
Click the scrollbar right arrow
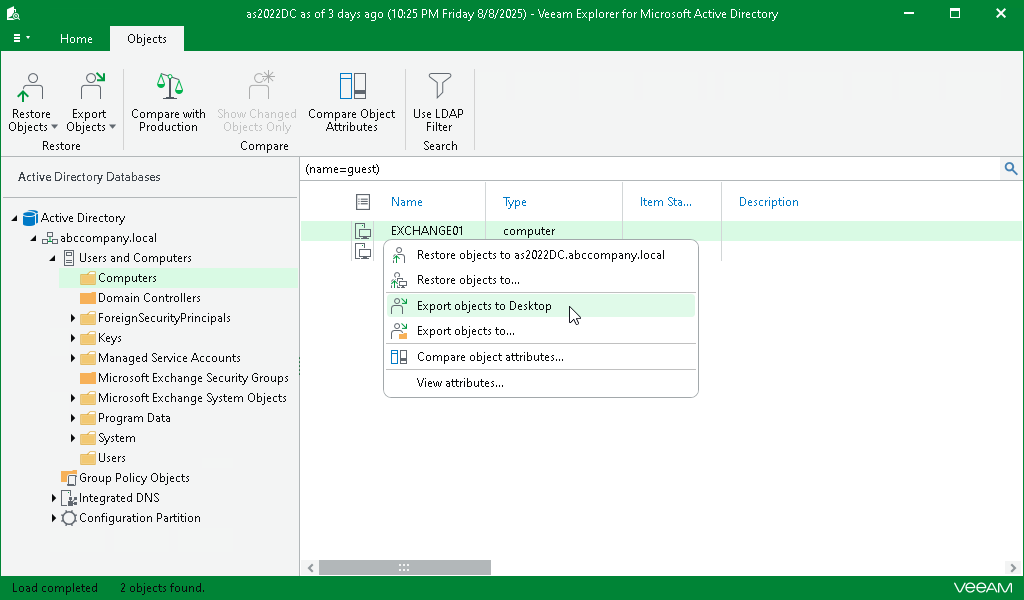pyautogui.click(x=1013, y=568)
